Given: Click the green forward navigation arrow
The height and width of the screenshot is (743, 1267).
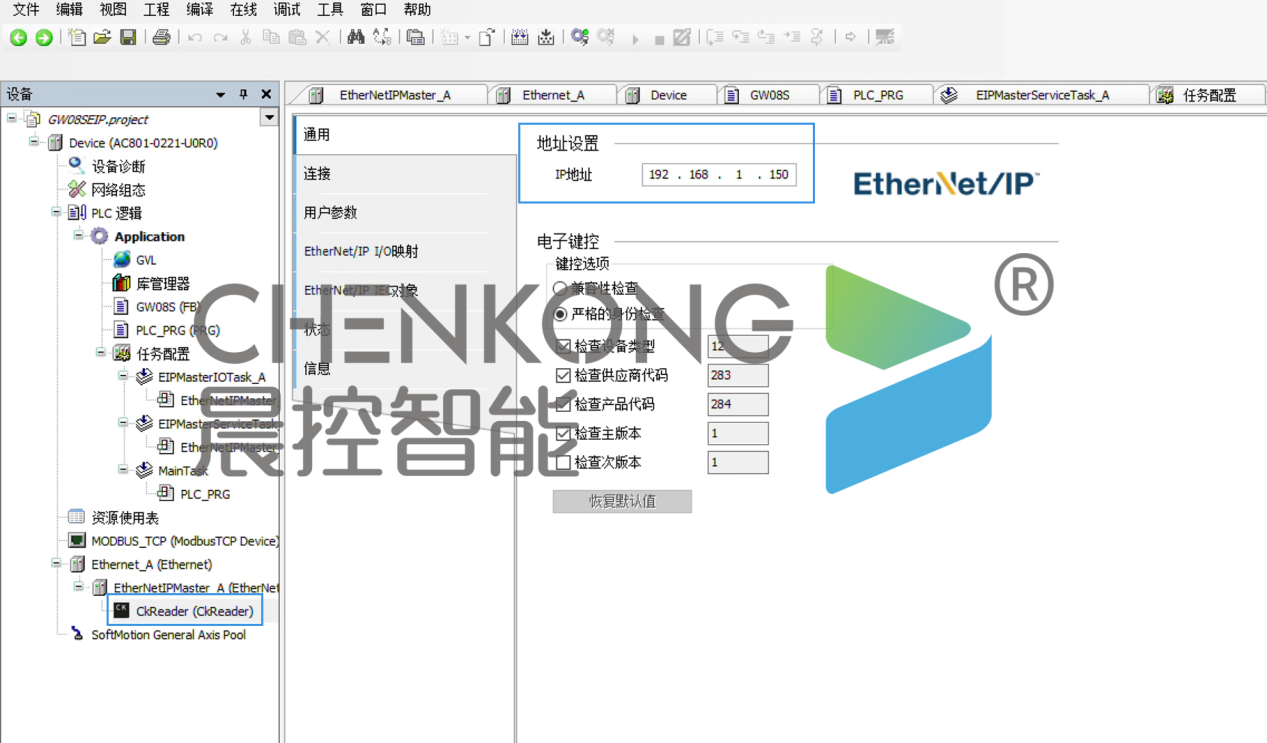Looking at the screenshot, I should pyautogui.click(x=43, y=38).
